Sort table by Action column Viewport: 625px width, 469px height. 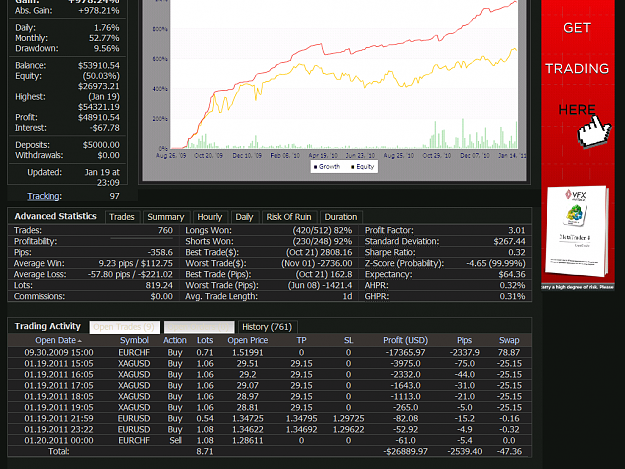pos(175,340)
